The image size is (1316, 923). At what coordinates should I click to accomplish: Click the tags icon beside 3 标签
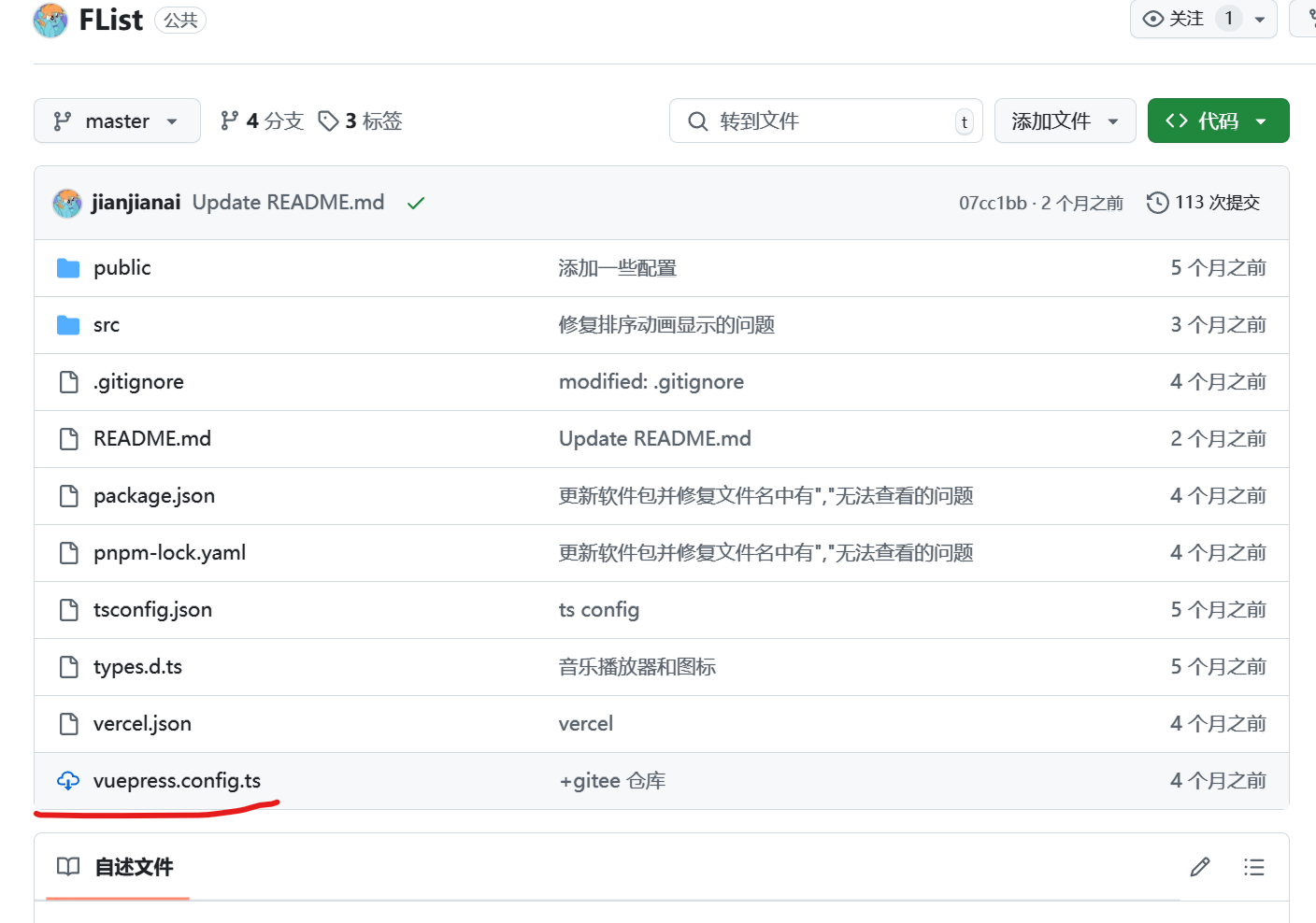[x=328, y=121]
